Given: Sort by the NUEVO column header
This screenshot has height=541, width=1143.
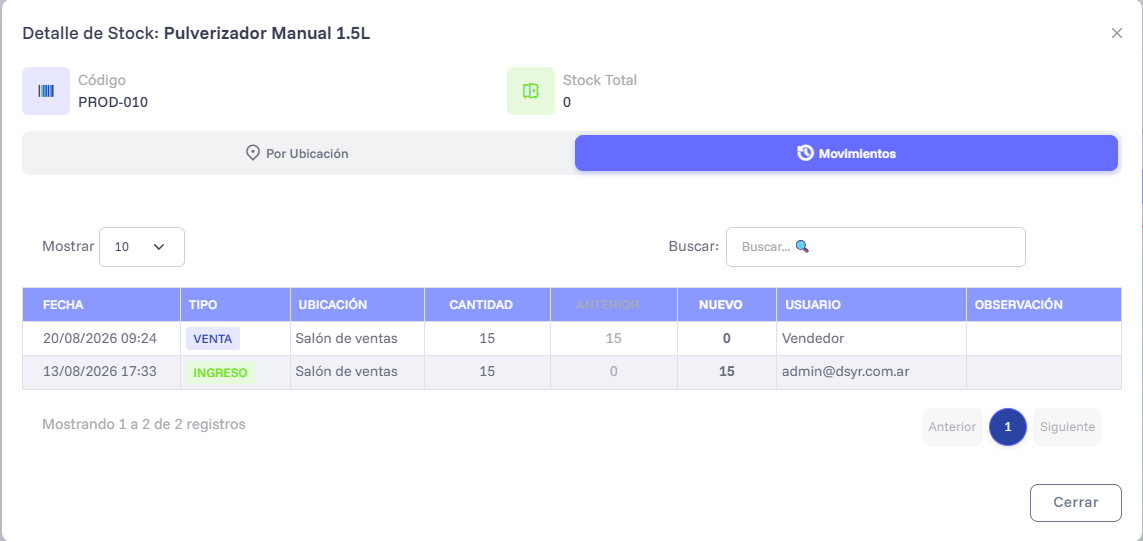Looking at the screenshot, I should click(x=727, y=305).
